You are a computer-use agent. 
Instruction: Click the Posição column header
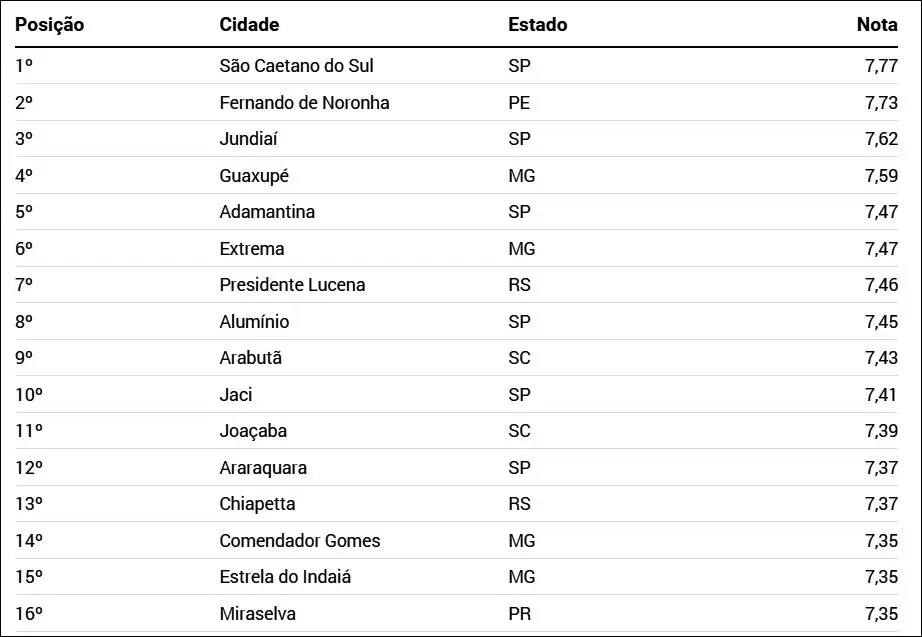point(50,25)
